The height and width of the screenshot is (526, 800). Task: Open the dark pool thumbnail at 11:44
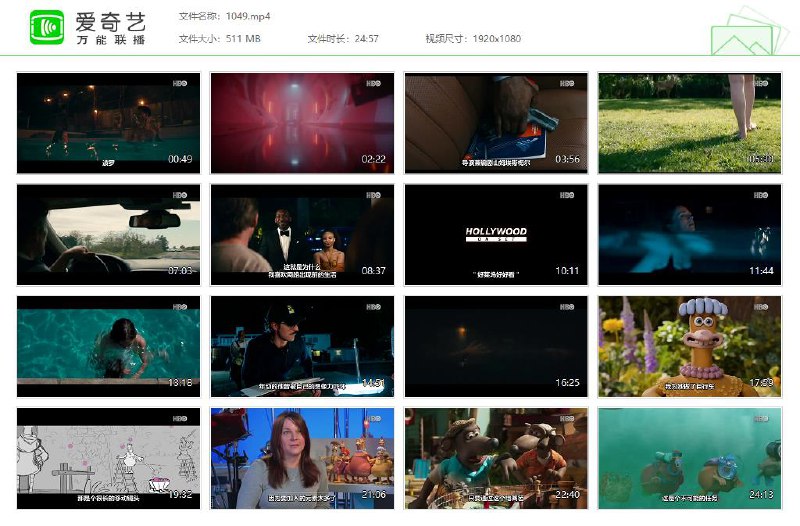690,235
